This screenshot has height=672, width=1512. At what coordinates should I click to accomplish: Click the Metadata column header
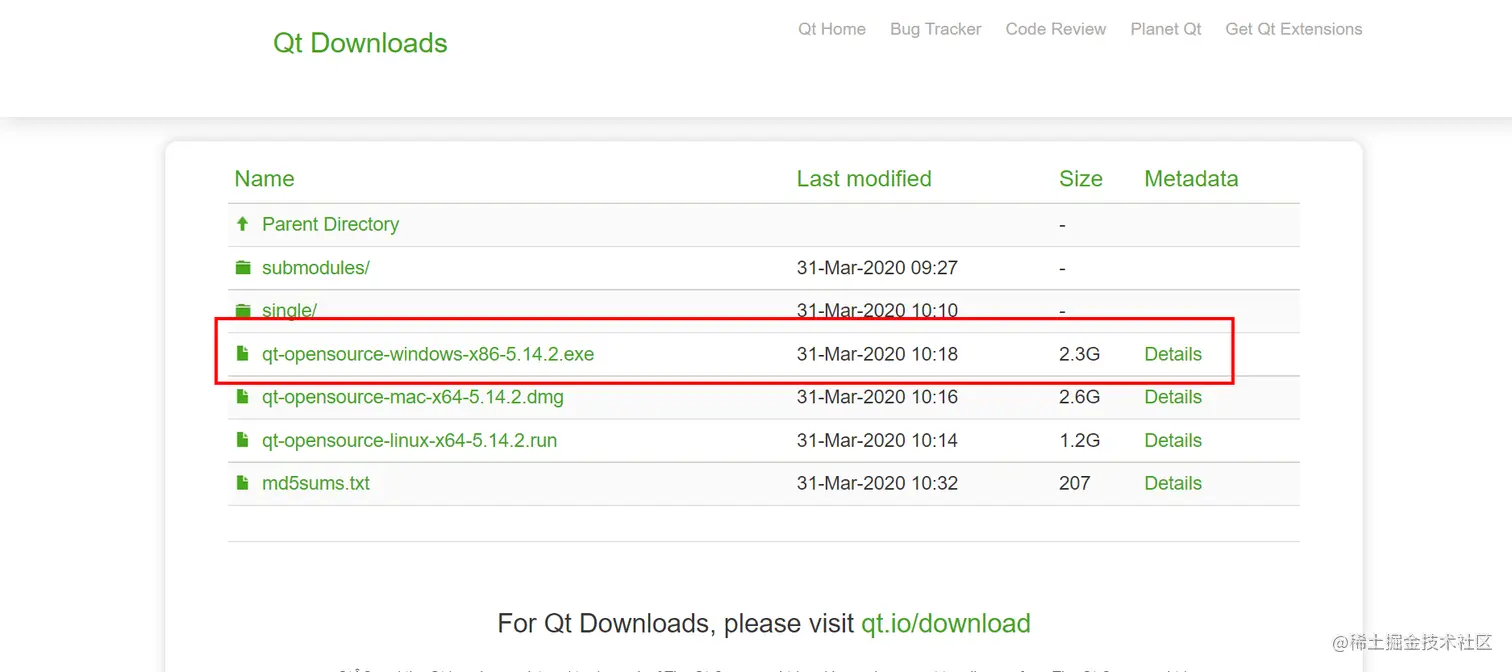tap(1191, 179)
